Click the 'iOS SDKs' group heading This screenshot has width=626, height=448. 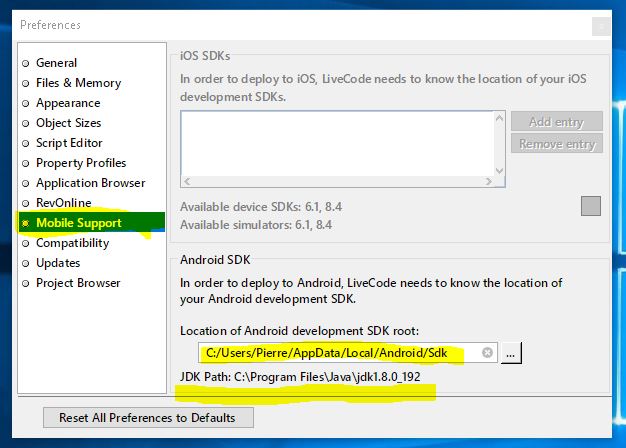205,56
